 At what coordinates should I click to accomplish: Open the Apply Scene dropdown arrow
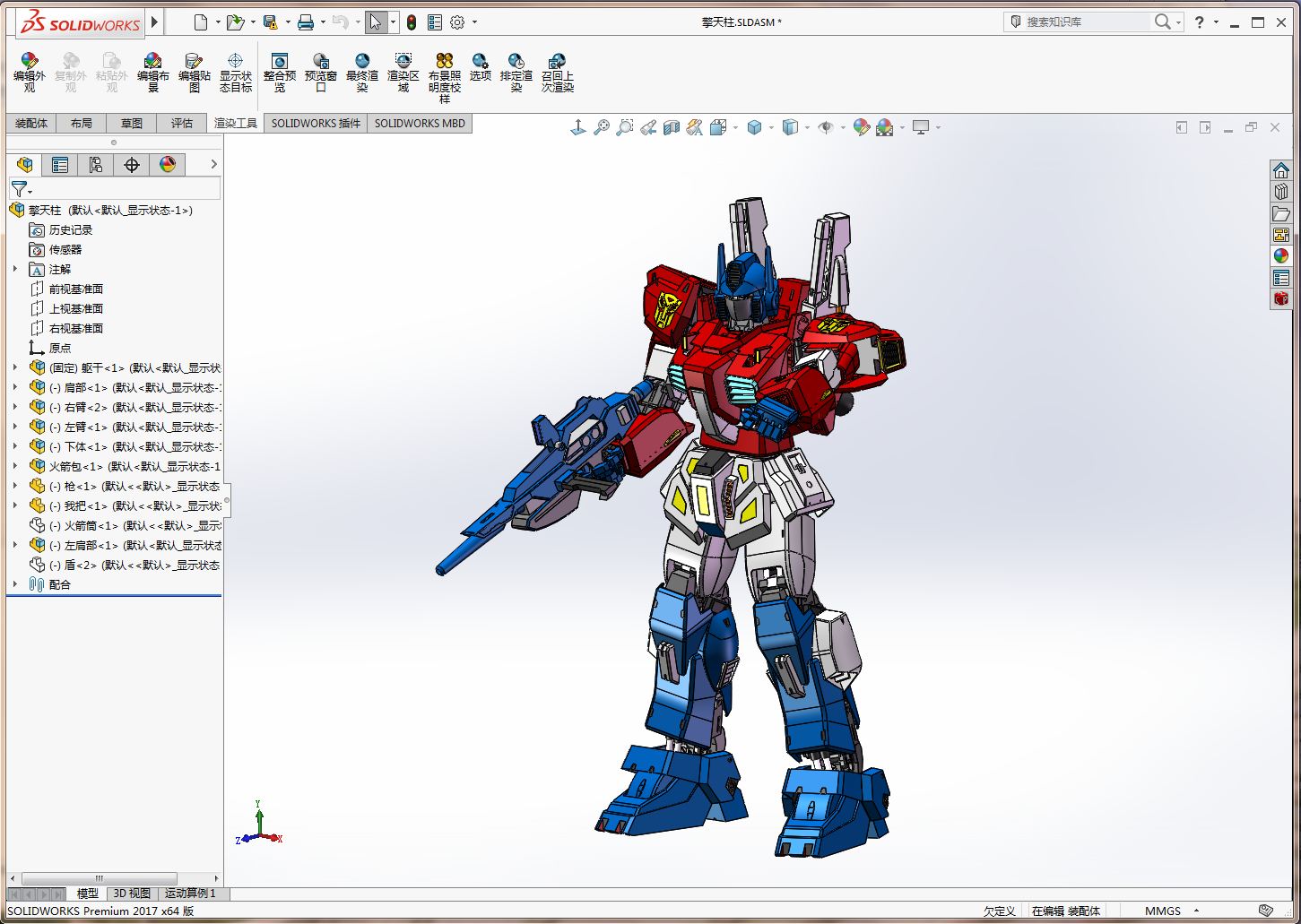click(902, 128)
